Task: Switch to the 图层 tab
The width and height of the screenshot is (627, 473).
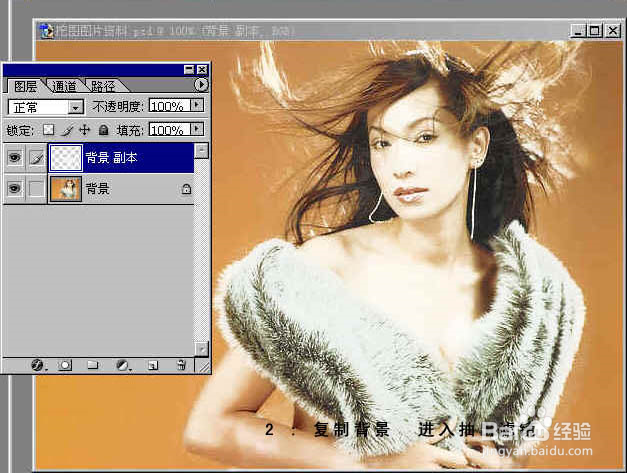Action: point(25,86)
